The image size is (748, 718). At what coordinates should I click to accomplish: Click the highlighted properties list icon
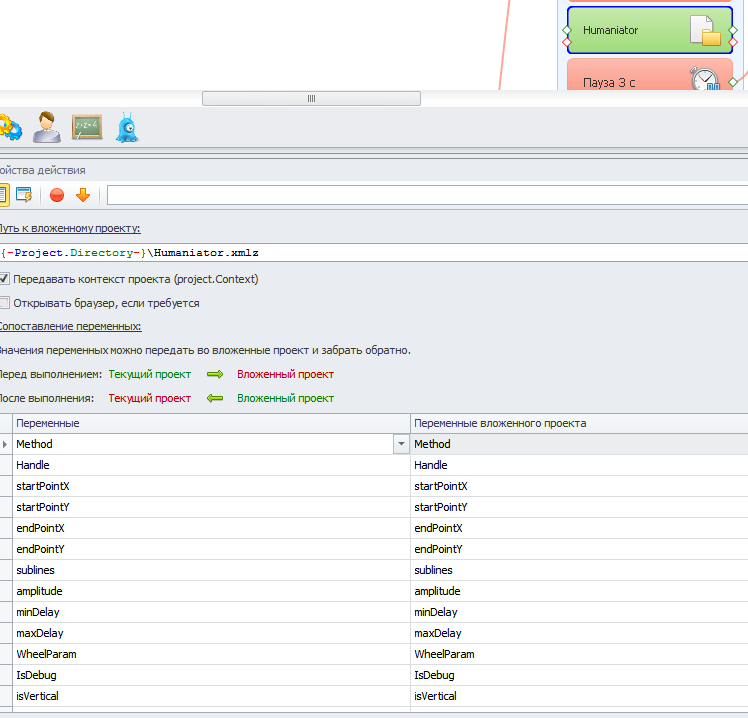4,195
